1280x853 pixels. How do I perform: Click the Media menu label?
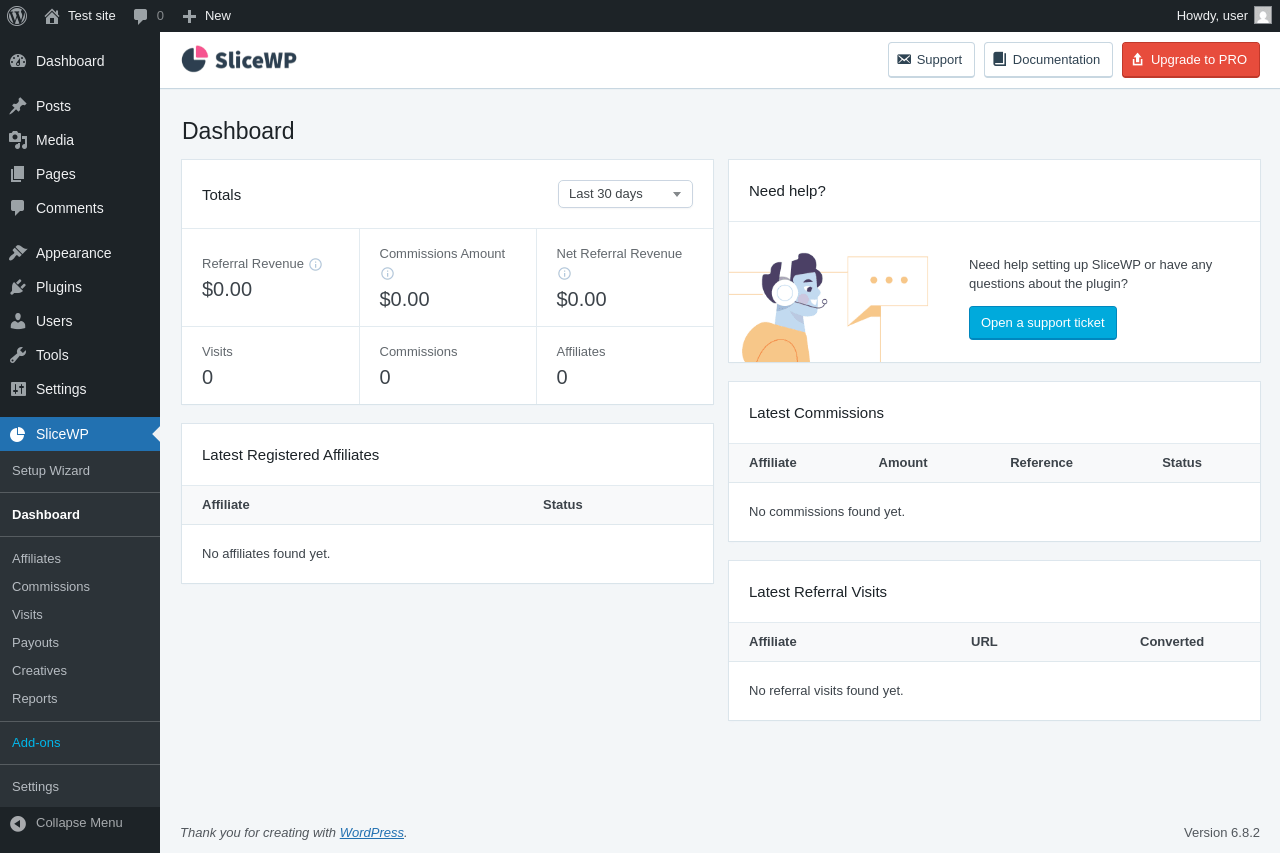click(55, 140)
